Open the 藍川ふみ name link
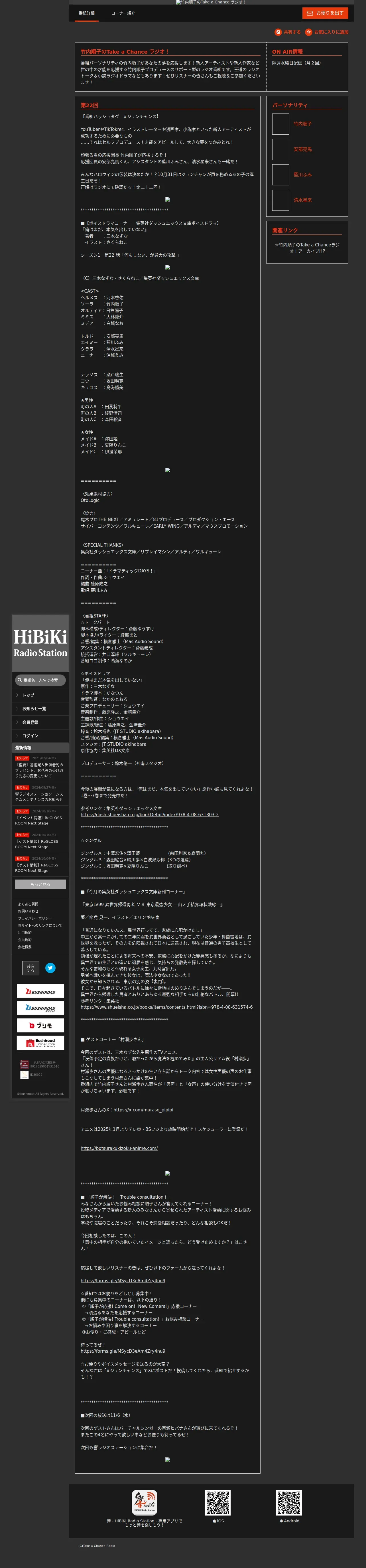Screen dimensions: 366x1568 pyautogui.click(x=303, y=175)
